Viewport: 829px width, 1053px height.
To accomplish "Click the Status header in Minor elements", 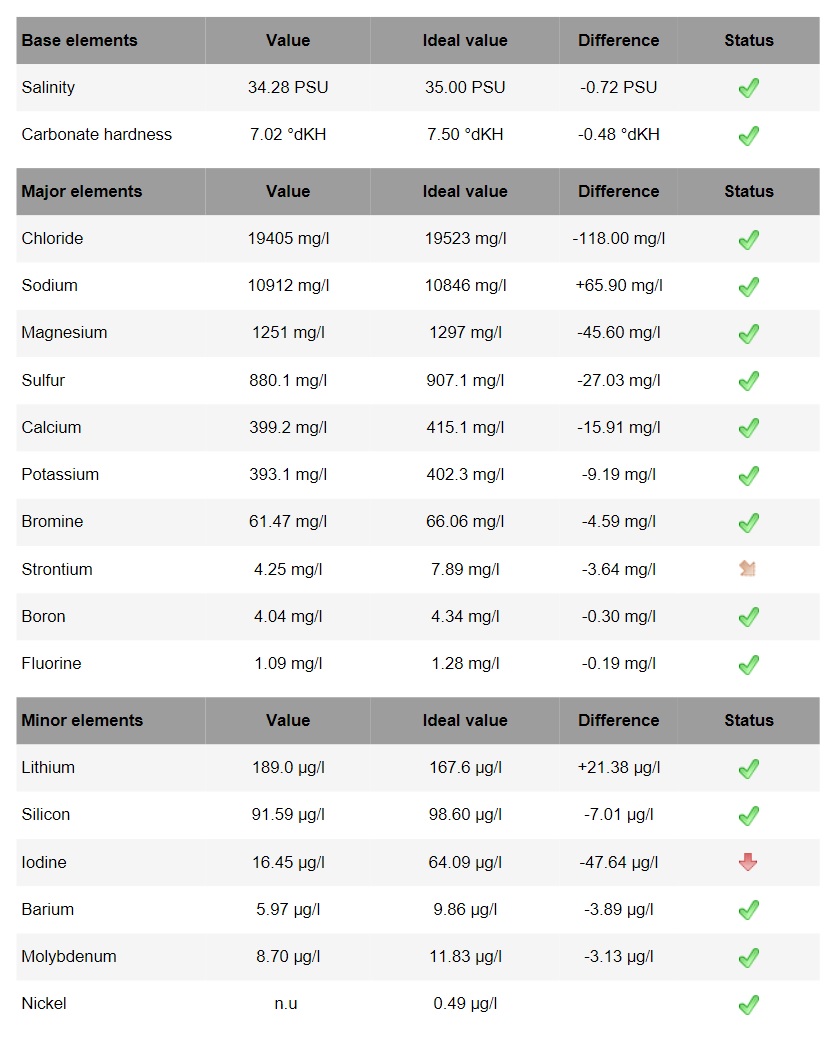I will pyautogui.click(x=748, y=720).
